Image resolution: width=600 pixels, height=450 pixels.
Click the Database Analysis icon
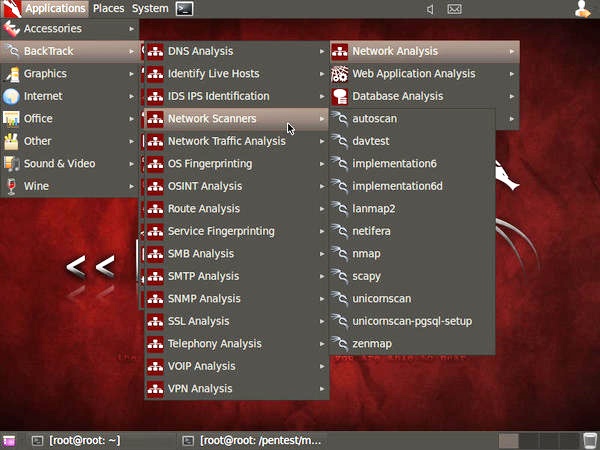coord(340,96)
